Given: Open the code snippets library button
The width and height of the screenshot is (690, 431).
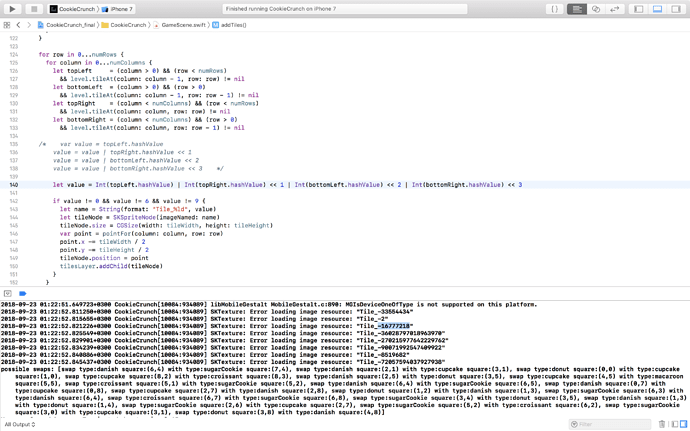Looking at the screenshot, I should tap(555, 9).
